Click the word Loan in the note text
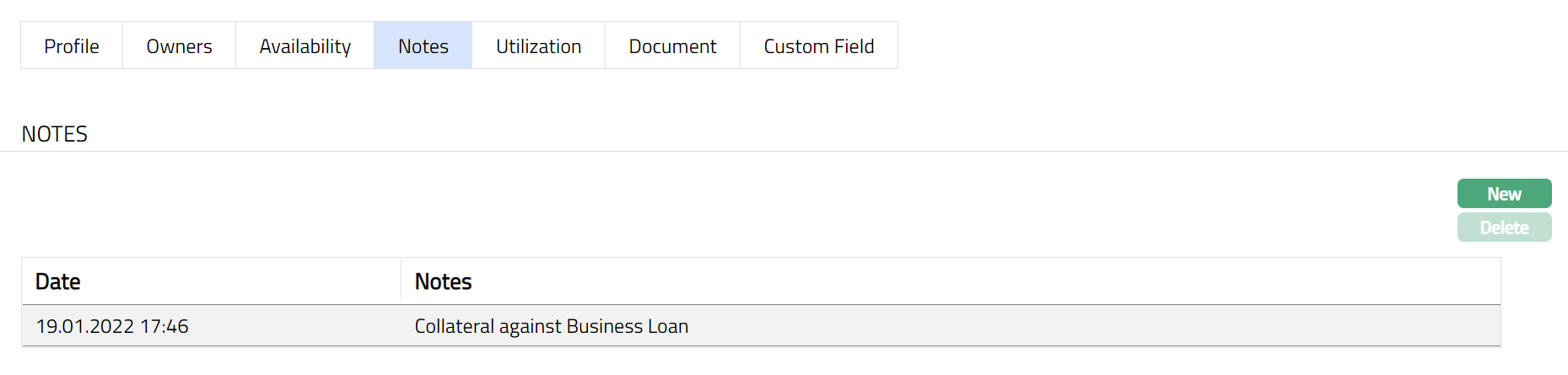The image size is (1568, 375). [668, 326]
